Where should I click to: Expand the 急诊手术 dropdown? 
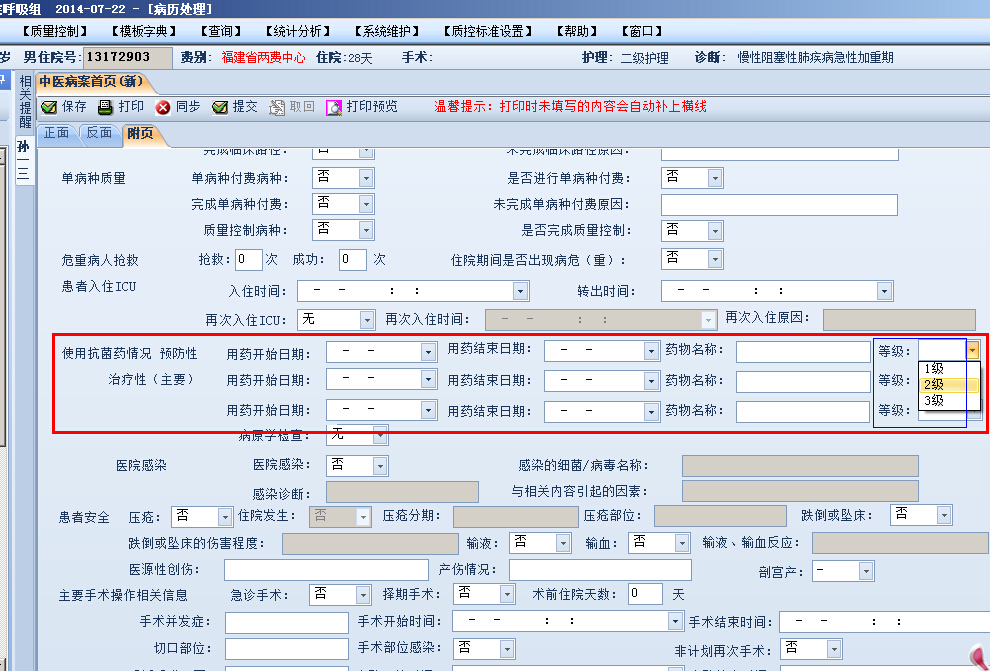pos(362,595)
